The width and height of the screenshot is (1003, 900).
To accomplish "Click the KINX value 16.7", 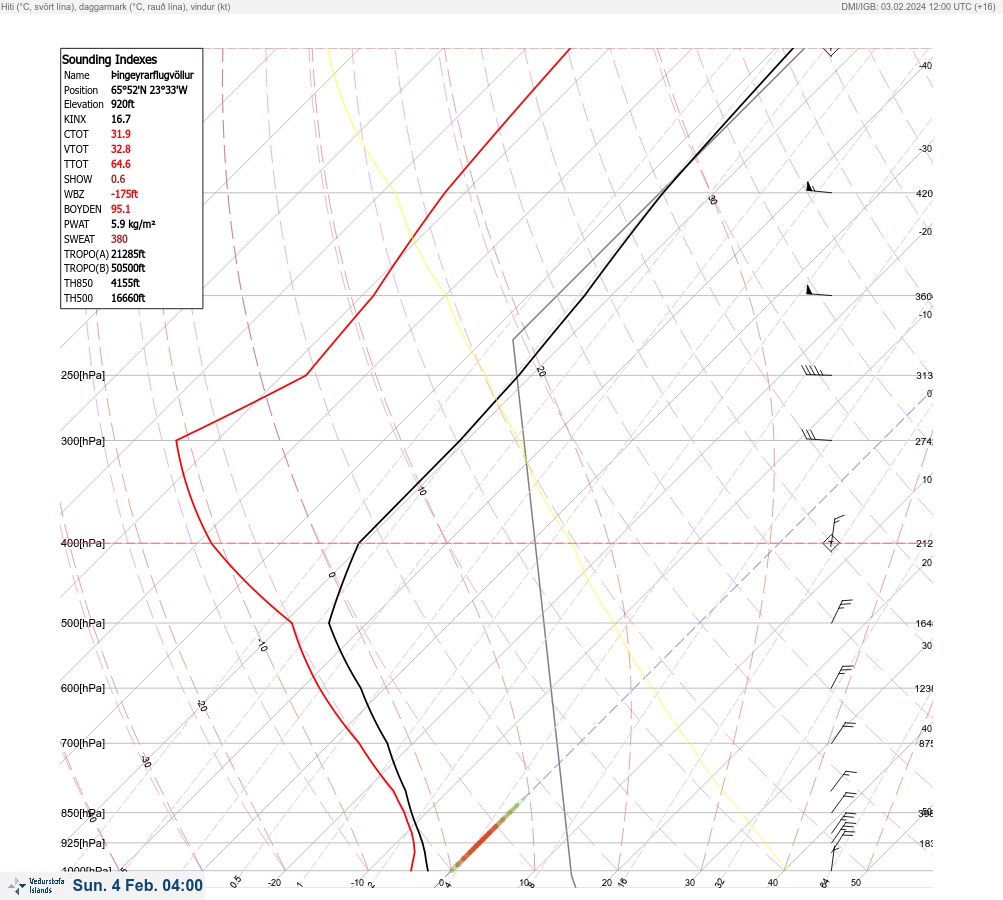I will coord(121,119).
